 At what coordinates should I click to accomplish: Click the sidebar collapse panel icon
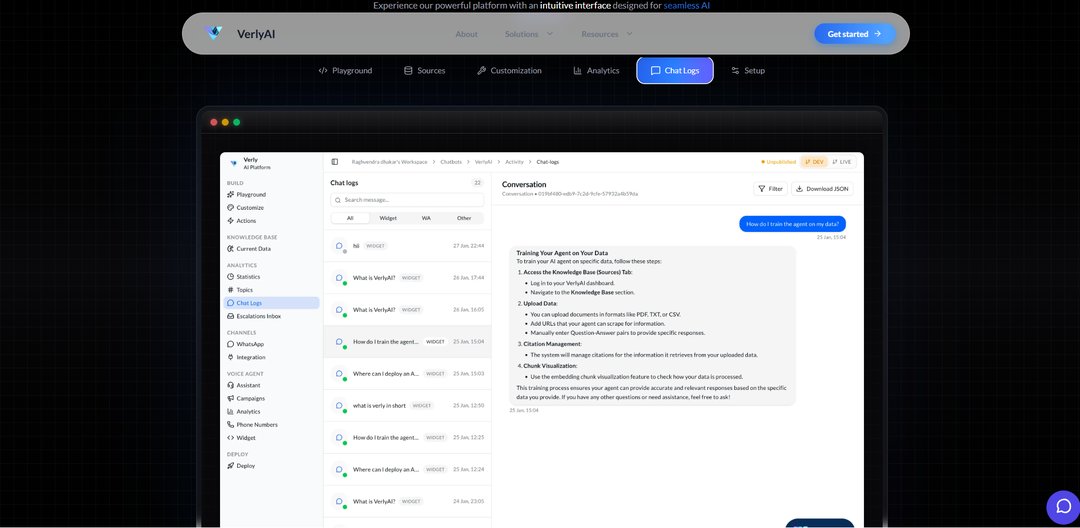coord(334,161)
